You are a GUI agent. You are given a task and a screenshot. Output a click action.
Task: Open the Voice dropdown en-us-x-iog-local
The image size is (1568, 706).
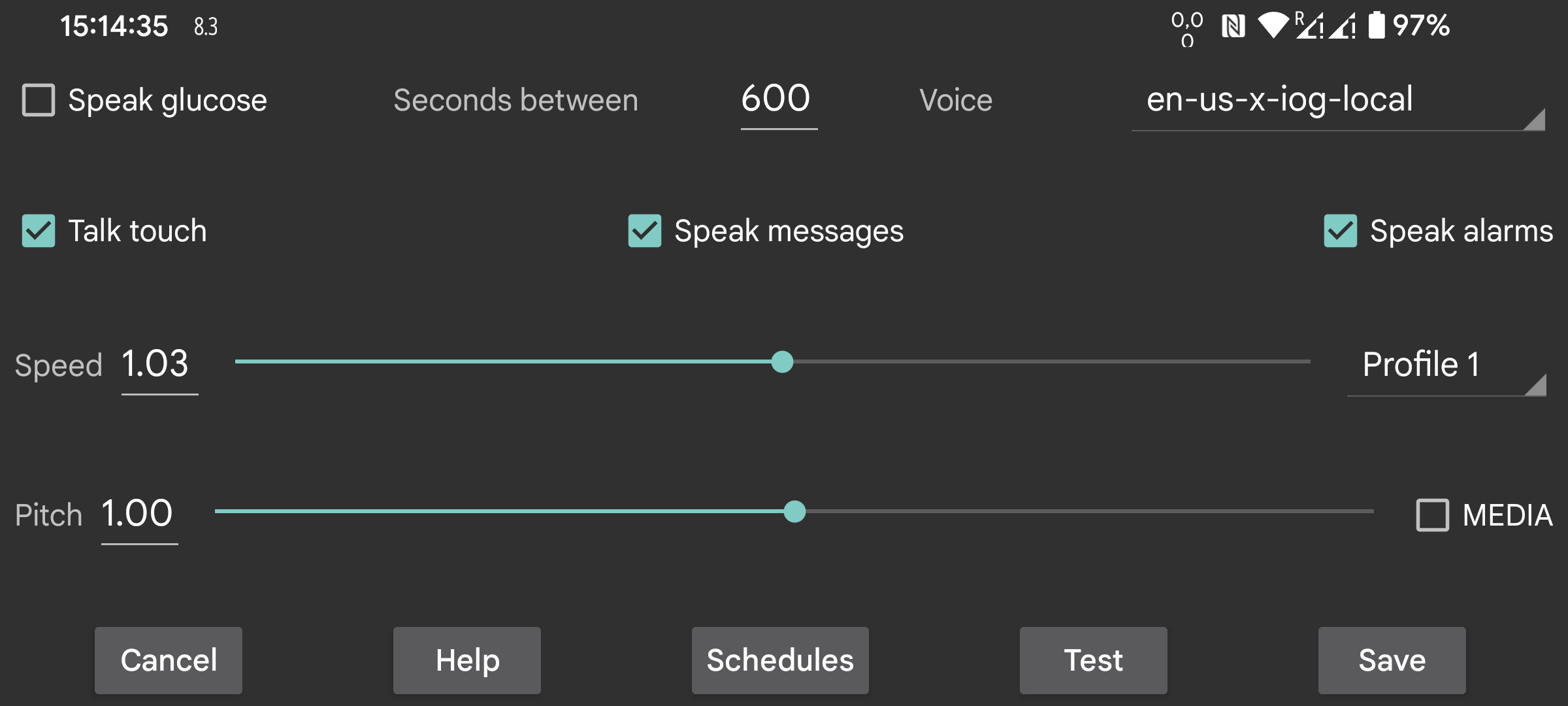[1337, 101]
